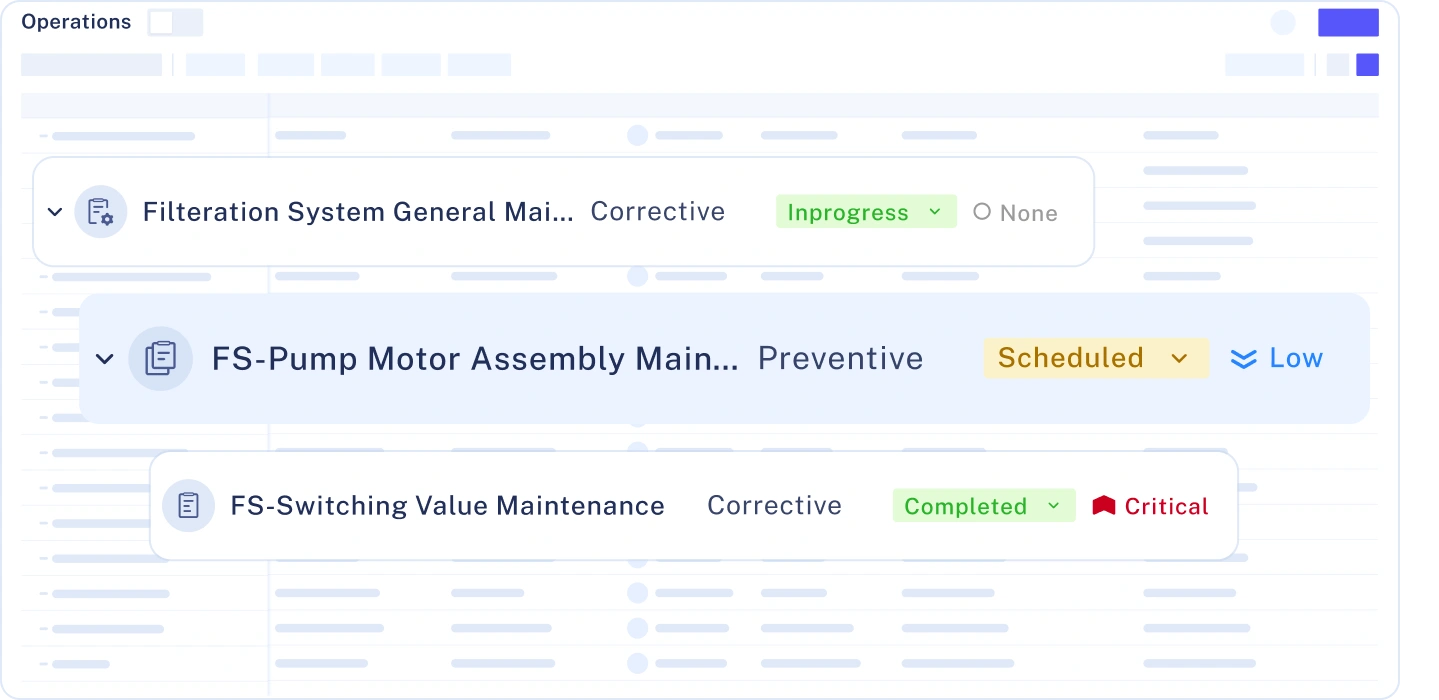
Task: Open the FS-Pump Motor Assembly work order title
Action: pos(475,358)
